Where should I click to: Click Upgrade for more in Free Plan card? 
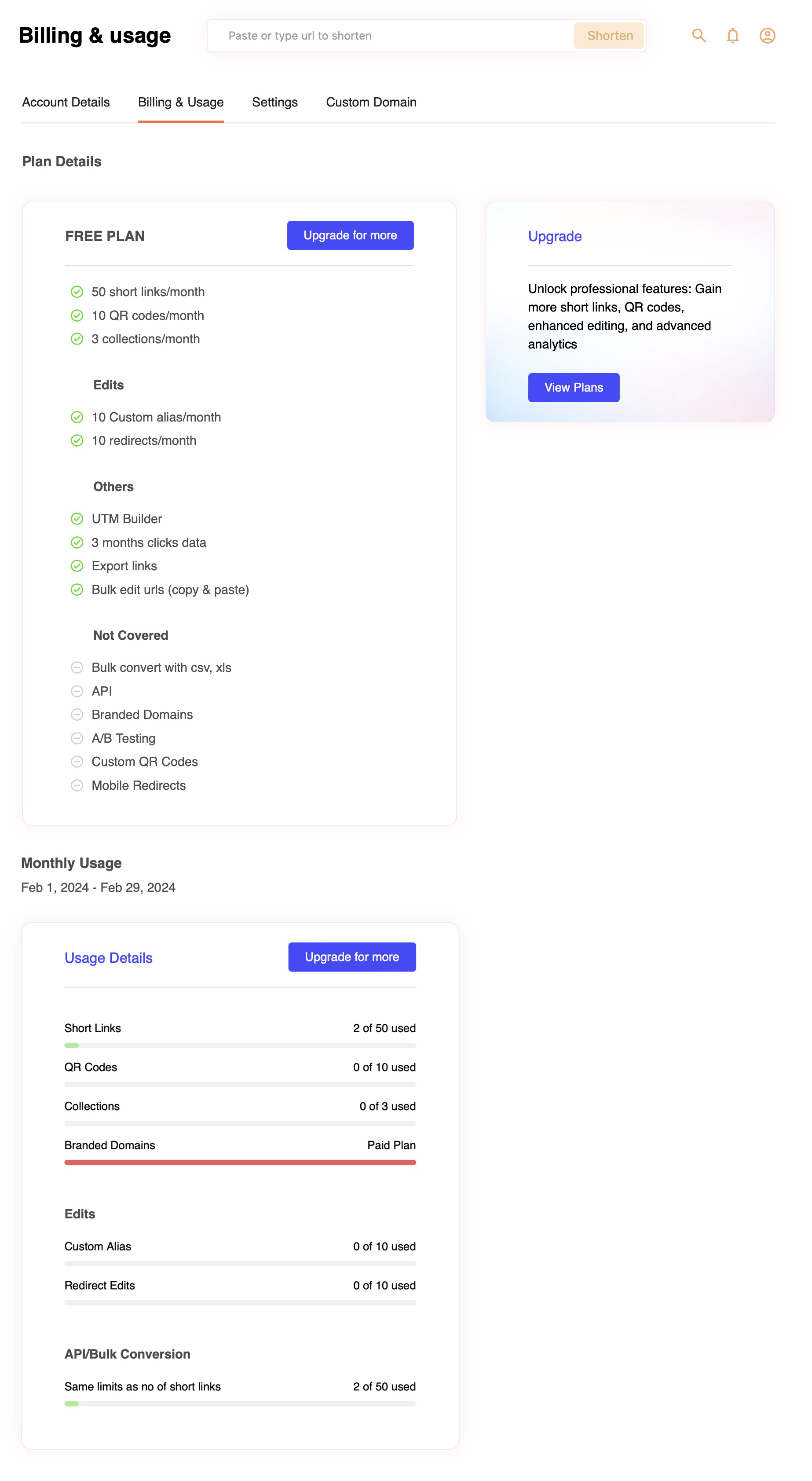350,236
